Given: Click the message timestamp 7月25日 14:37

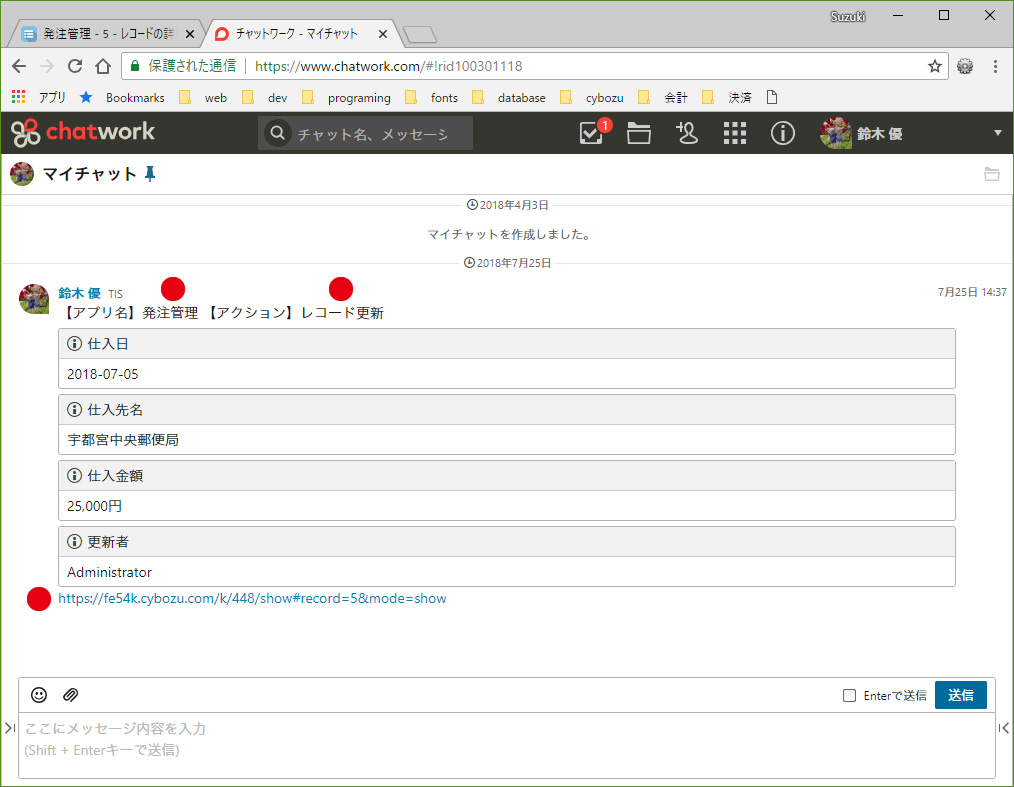Looking at the screenshot, I should coord(972,292).
